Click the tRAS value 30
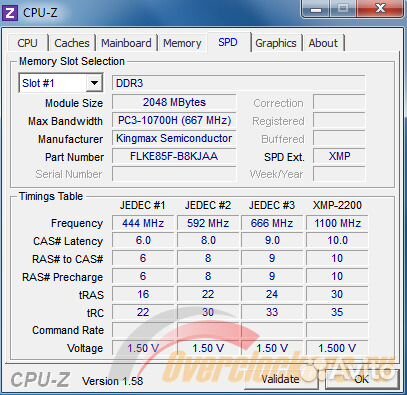Image resolution: width=407 pixels, height=395 pixels. point(337,294)
